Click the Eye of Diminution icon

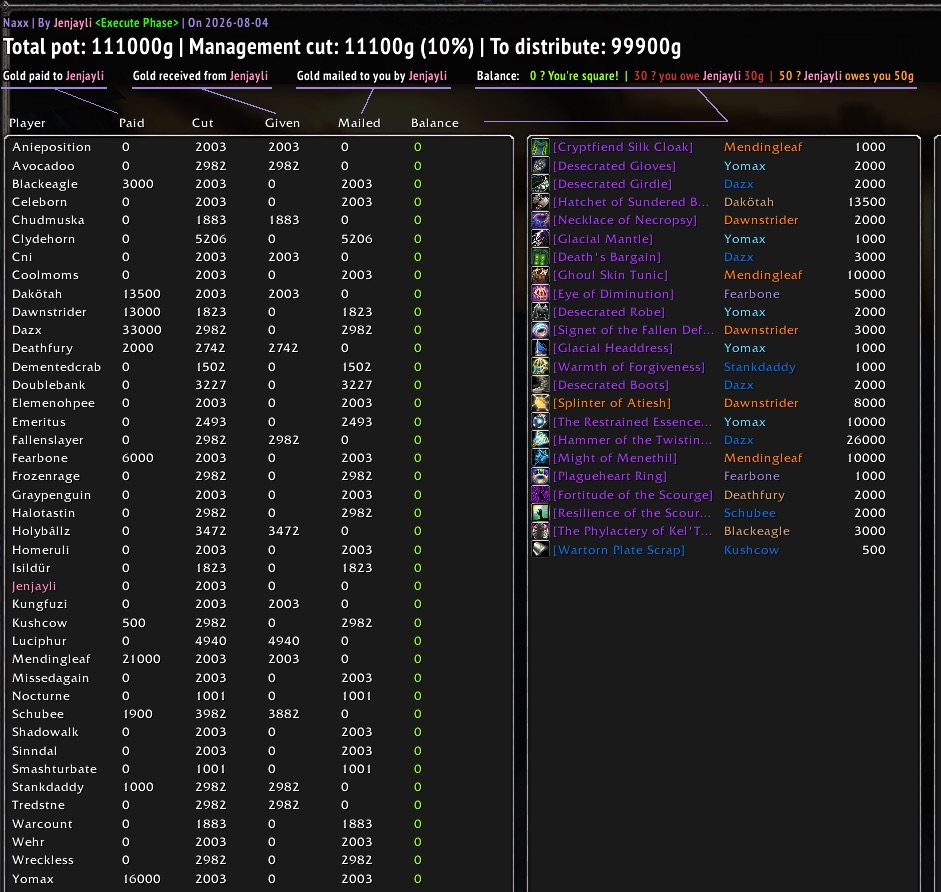pos(540,294)
